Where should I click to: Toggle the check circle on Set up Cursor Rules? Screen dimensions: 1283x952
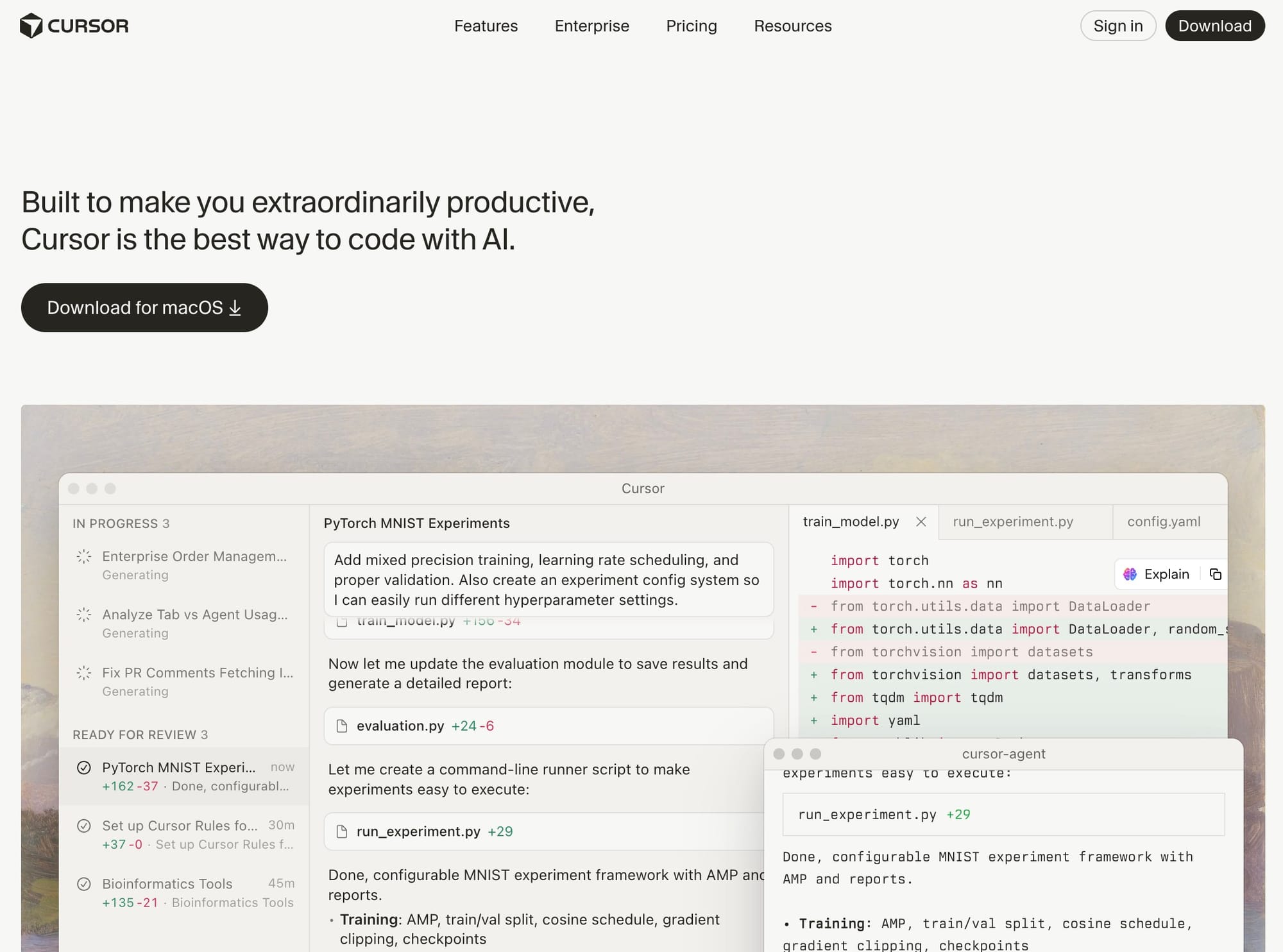85,826
